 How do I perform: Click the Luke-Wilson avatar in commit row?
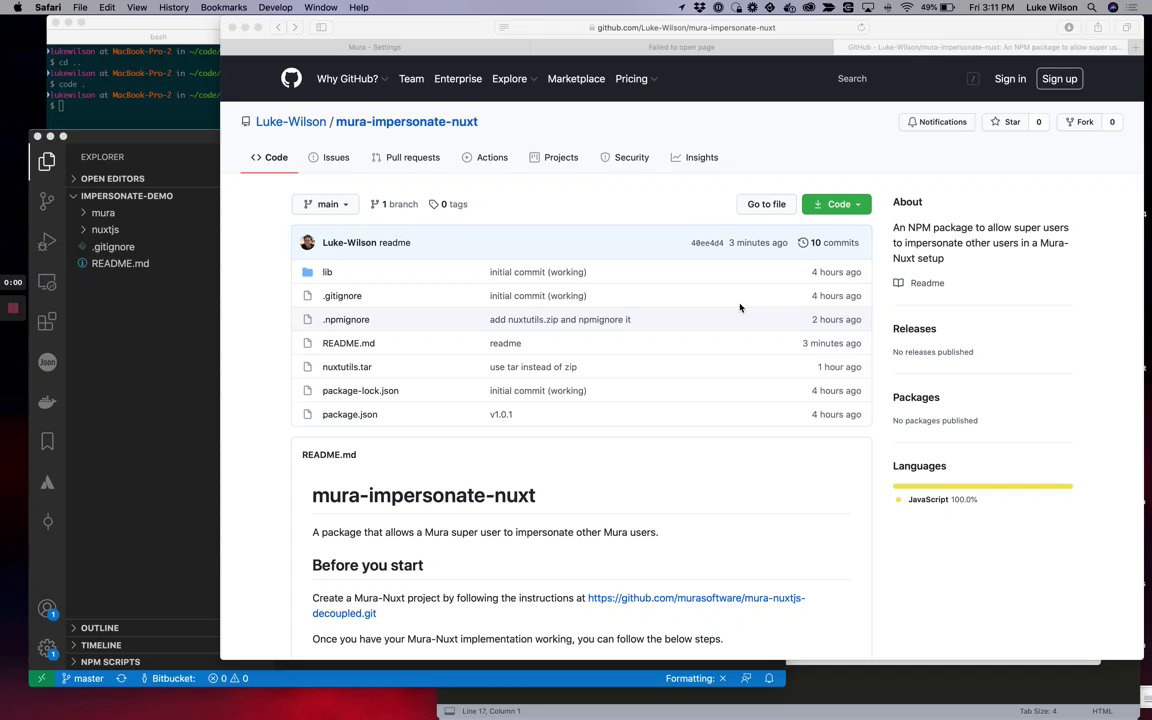(308, 242)
